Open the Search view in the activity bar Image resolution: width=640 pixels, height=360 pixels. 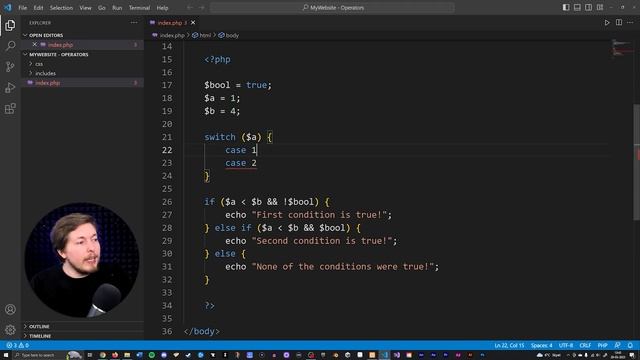pyautogui.click(x=10, y=45)
